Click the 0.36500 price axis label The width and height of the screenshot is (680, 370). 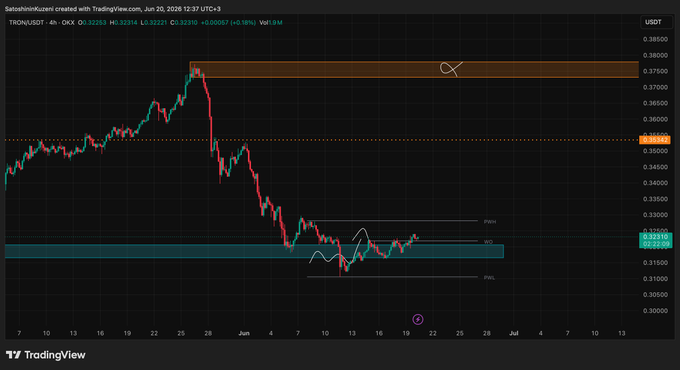coord(655,103)
